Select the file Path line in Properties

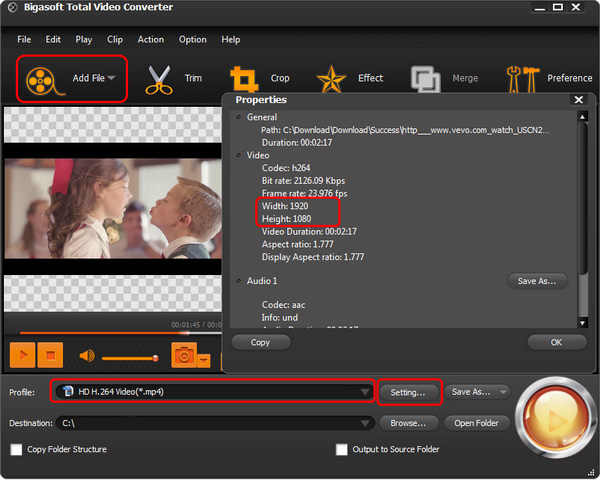coord(405,130)
